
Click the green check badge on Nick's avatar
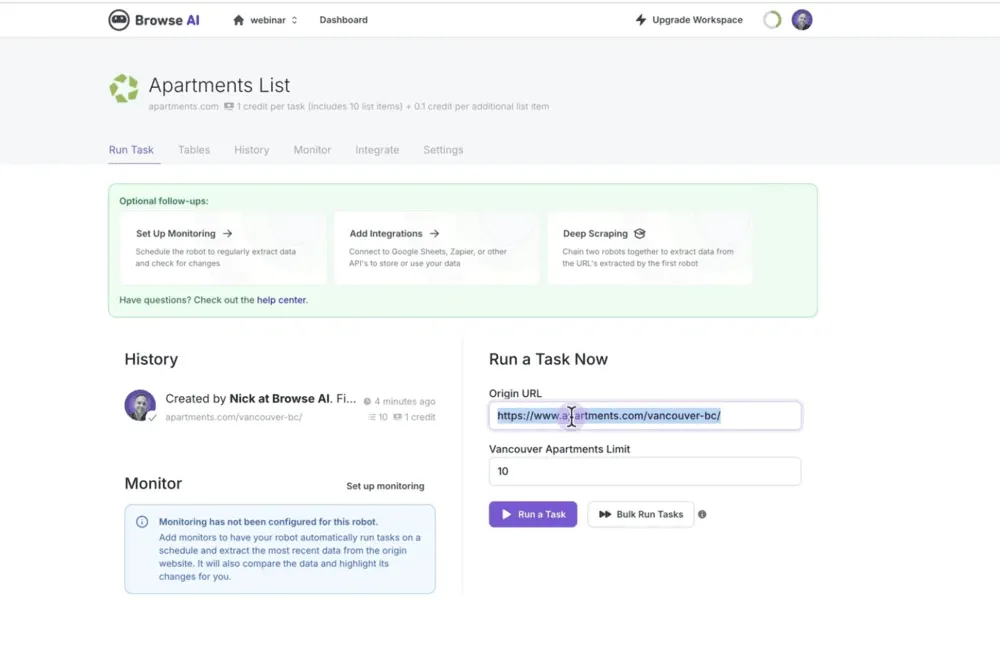152,418
